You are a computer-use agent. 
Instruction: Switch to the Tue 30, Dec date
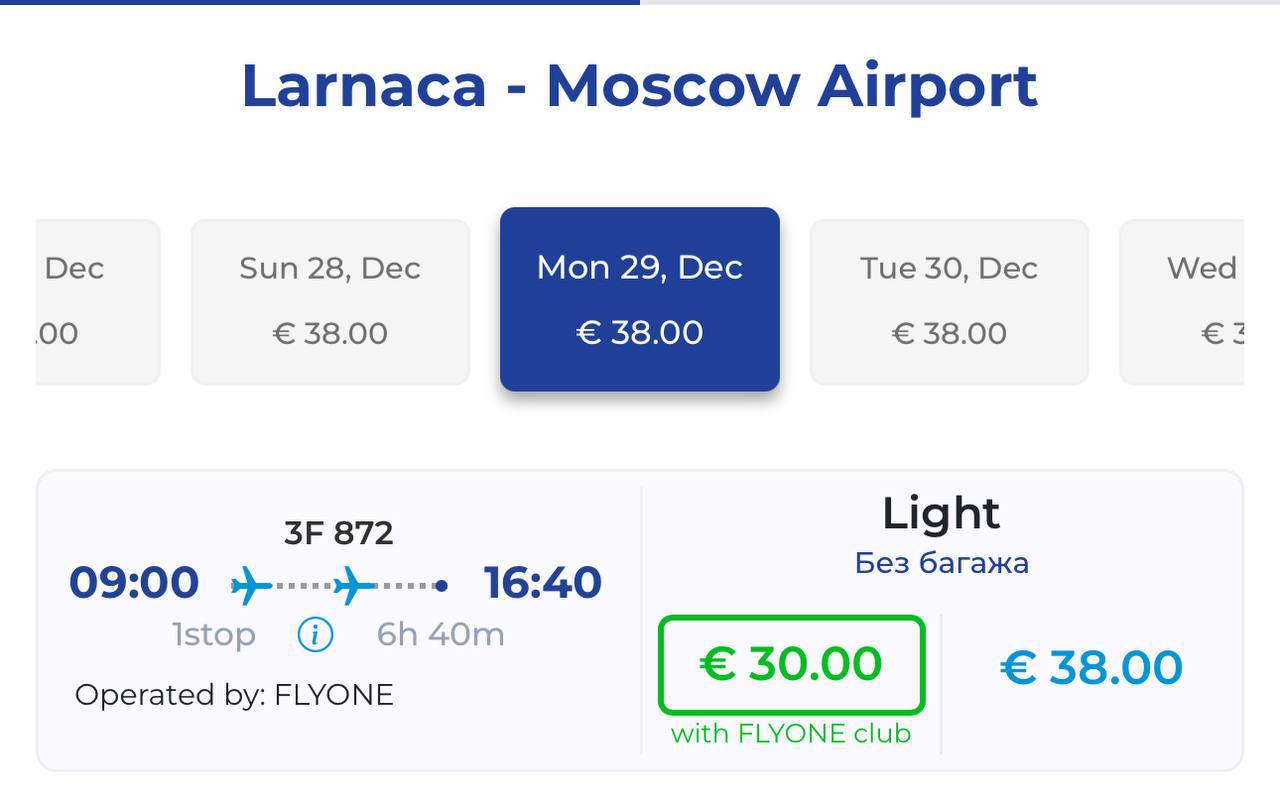pos(949,301)
